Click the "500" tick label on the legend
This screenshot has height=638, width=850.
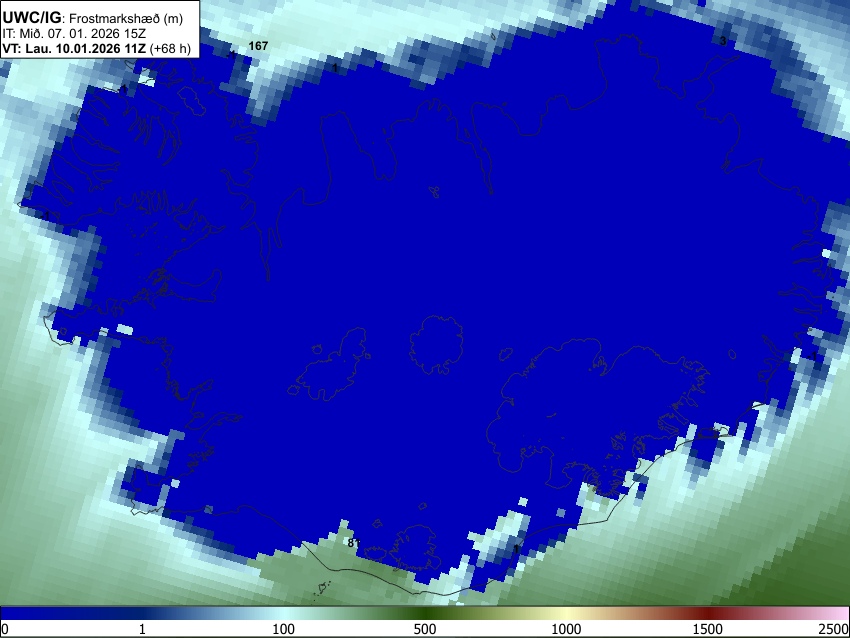[424, 629]
